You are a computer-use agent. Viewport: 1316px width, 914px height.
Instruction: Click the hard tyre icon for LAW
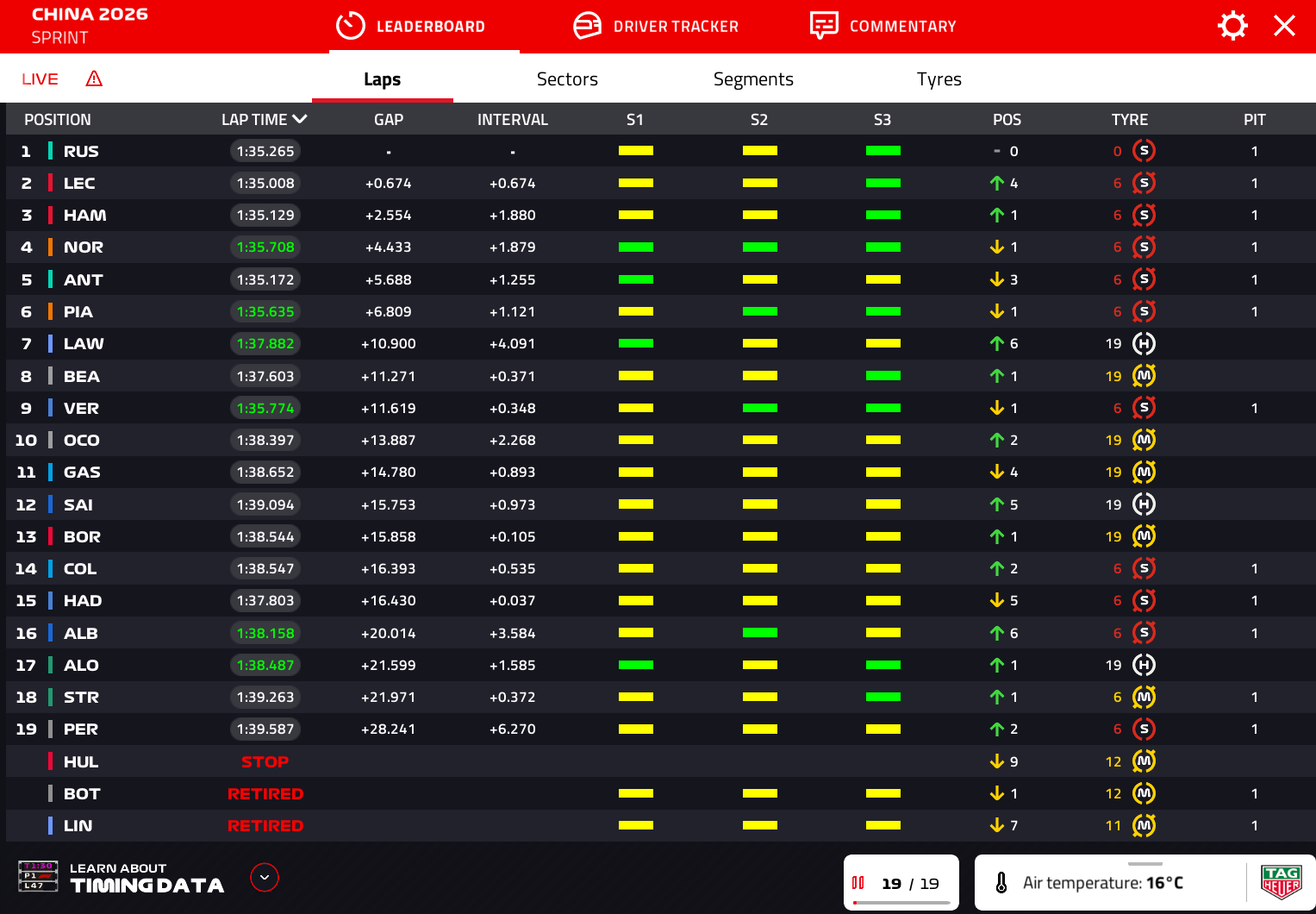[x=1144, y=343]
